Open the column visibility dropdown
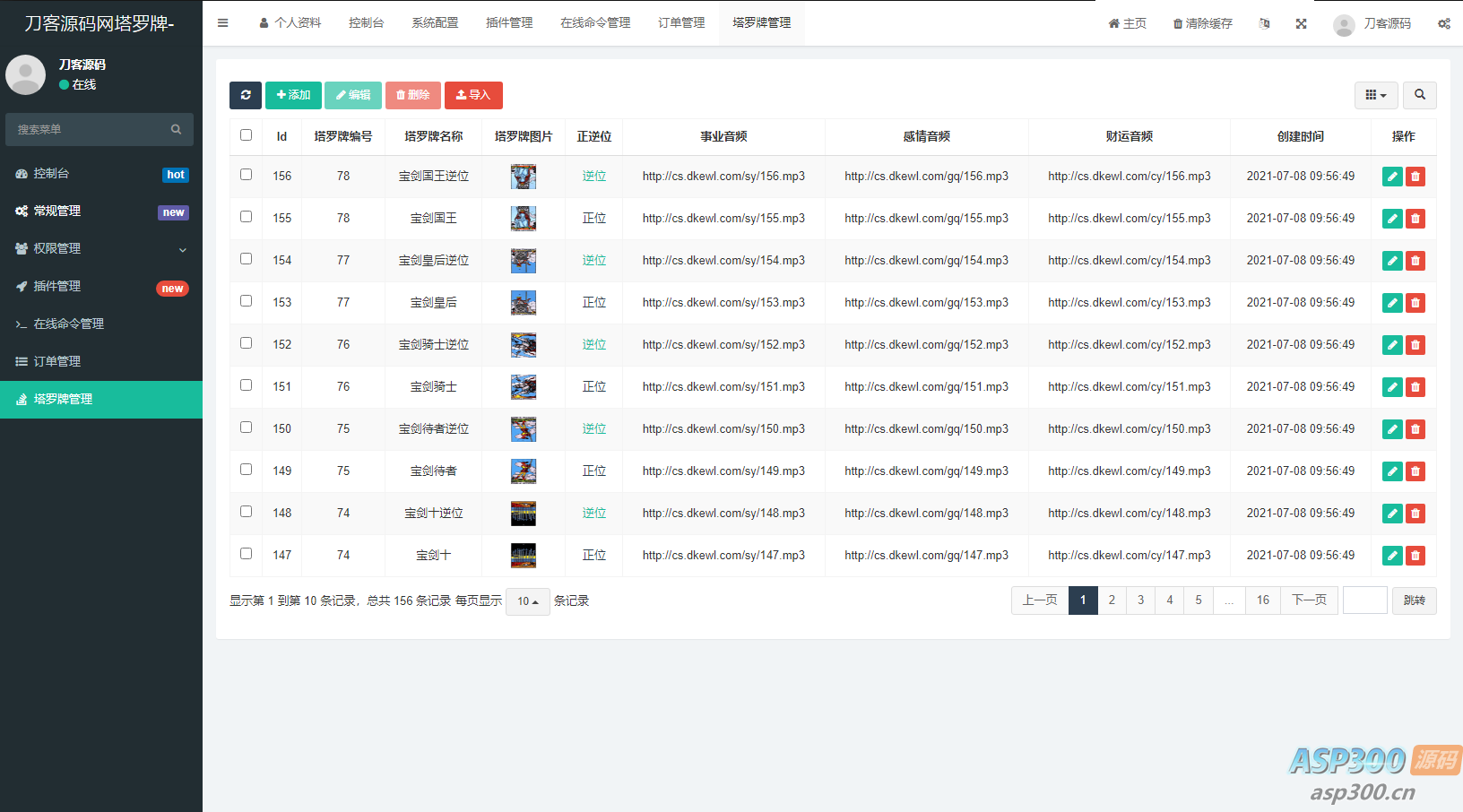The width and height of the screenshot is (1463, 812). click(1375, 95)
